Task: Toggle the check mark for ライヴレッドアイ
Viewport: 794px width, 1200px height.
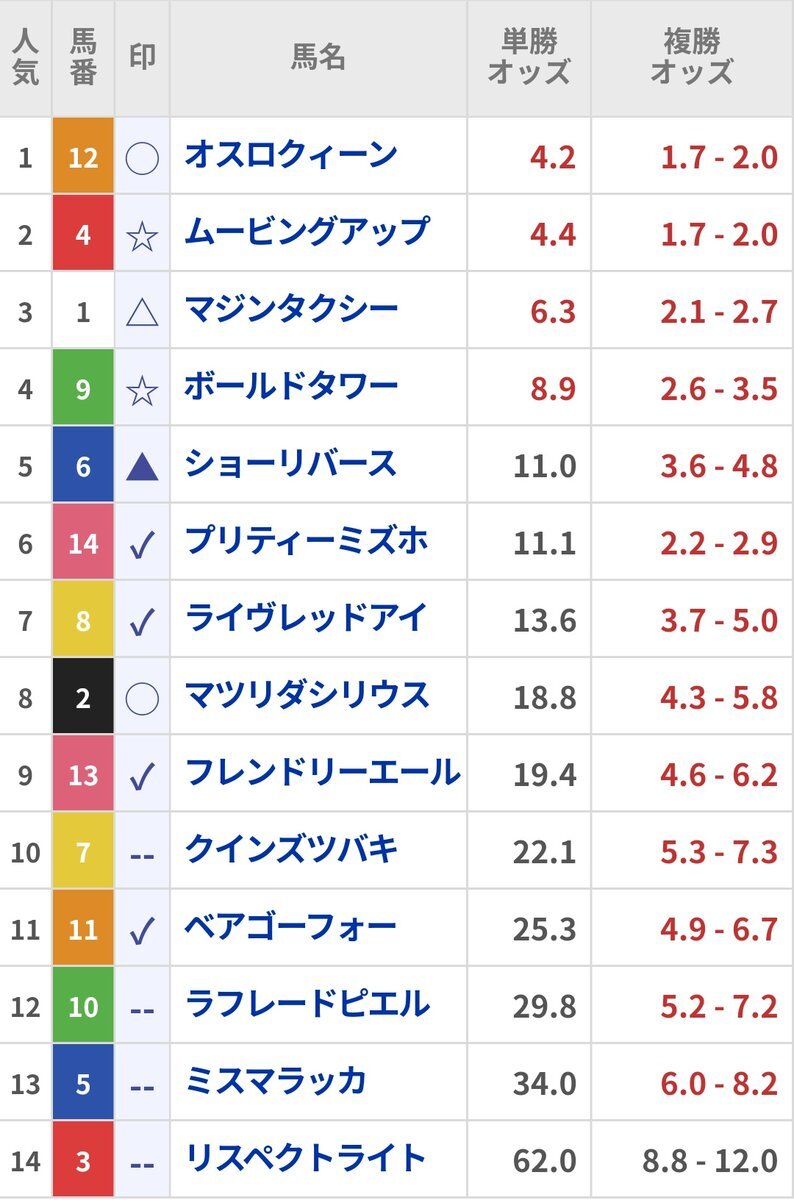Action: pos(142,622)
